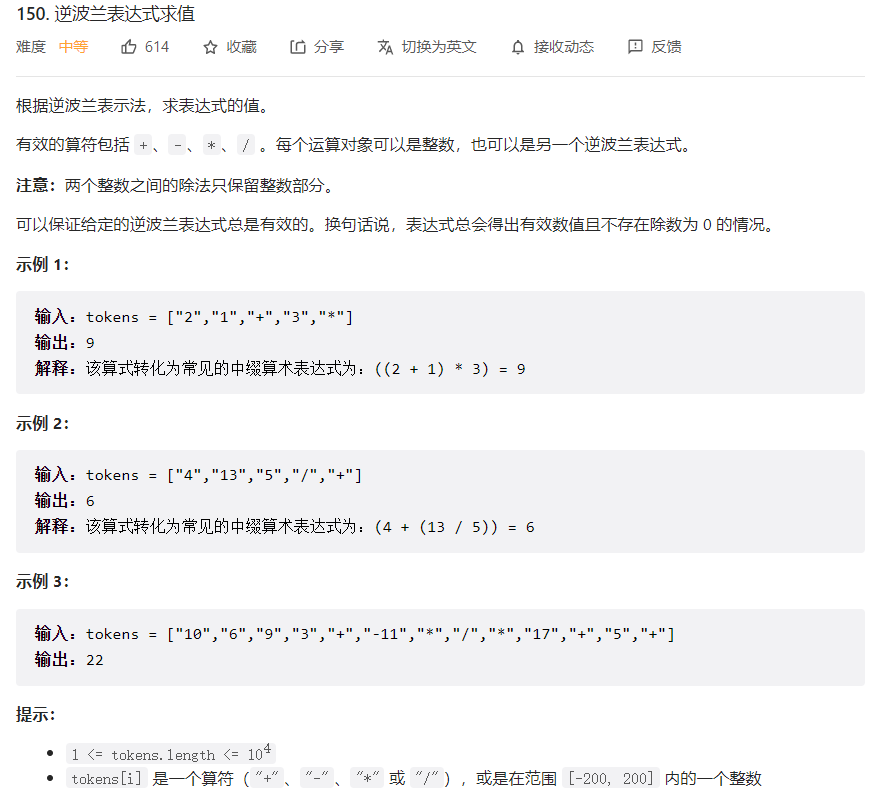Click the 614 likes count
This screenshot has width=874, height=792.
tap(157, 47)
